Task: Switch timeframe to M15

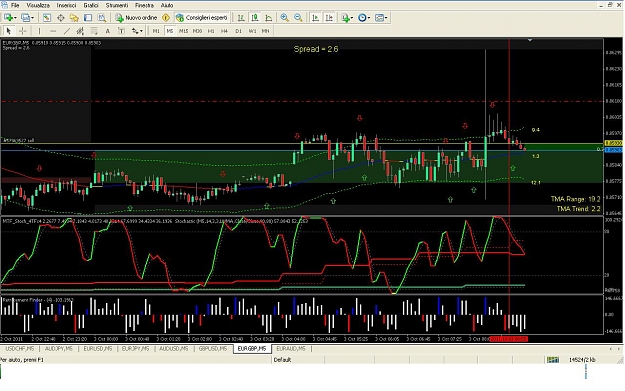Action: tap(183, 31)
